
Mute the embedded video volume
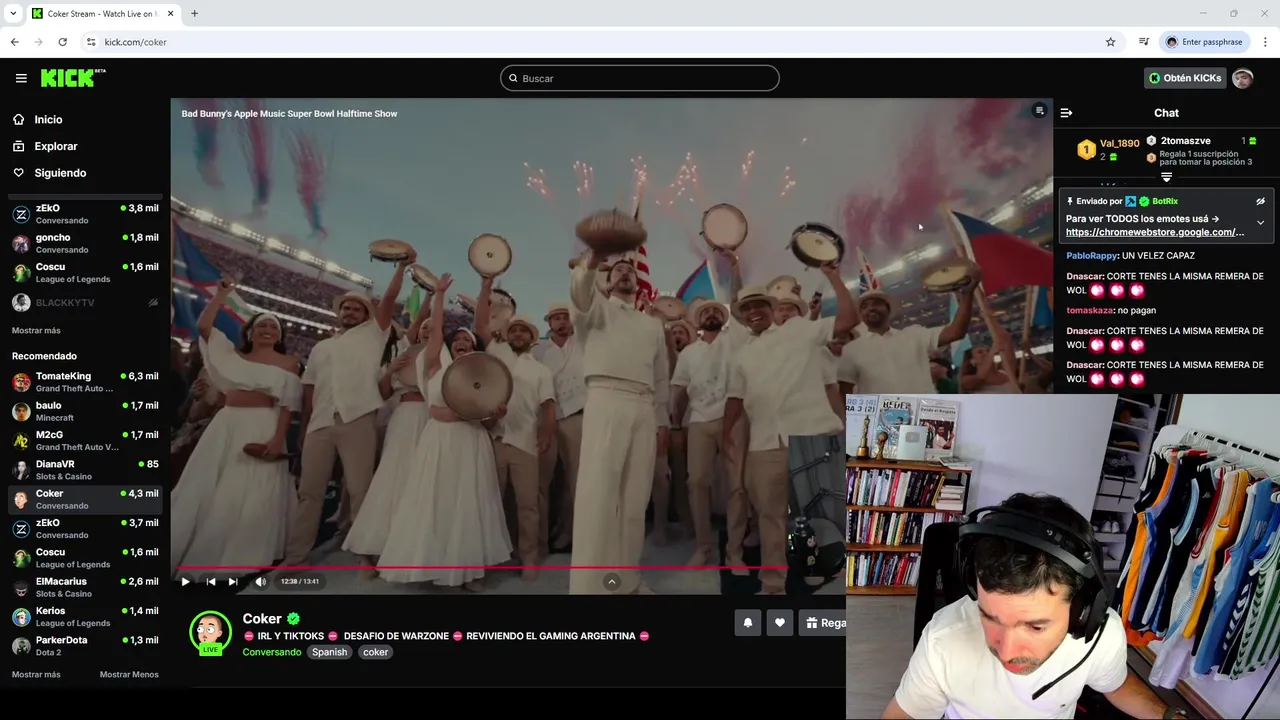pos(260,581)
